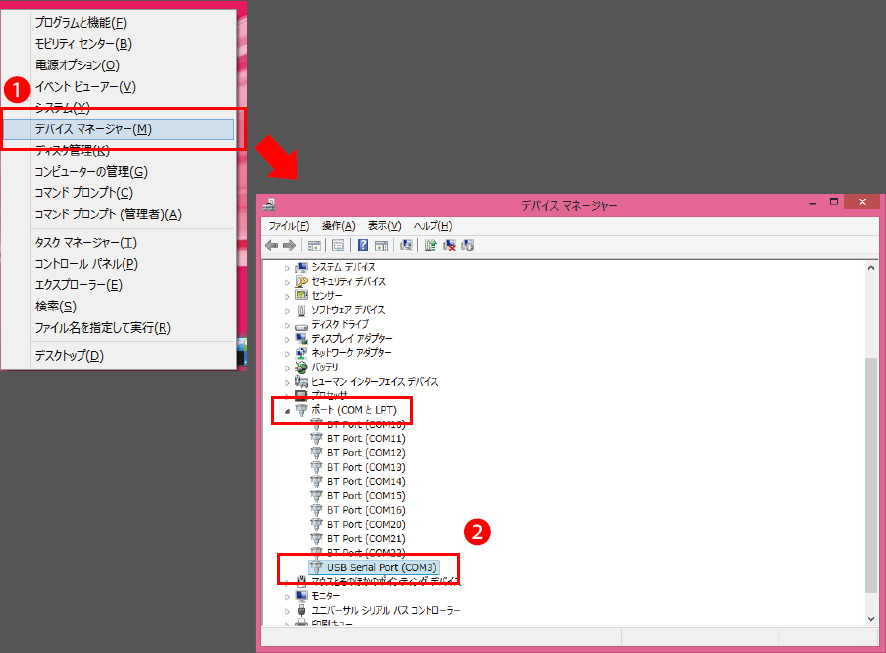Maximize the Device Manager window
The image size is (886, 653).
833,202
